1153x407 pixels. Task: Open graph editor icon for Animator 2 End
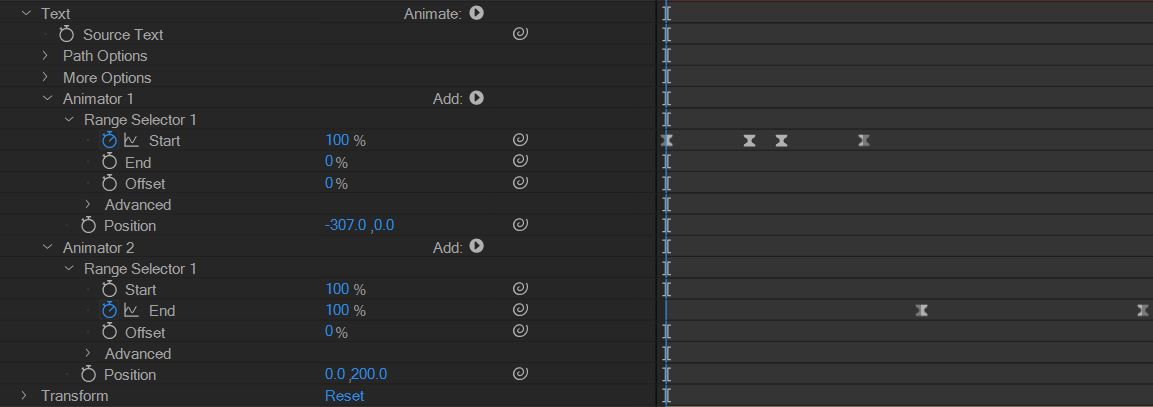(132, 310)
